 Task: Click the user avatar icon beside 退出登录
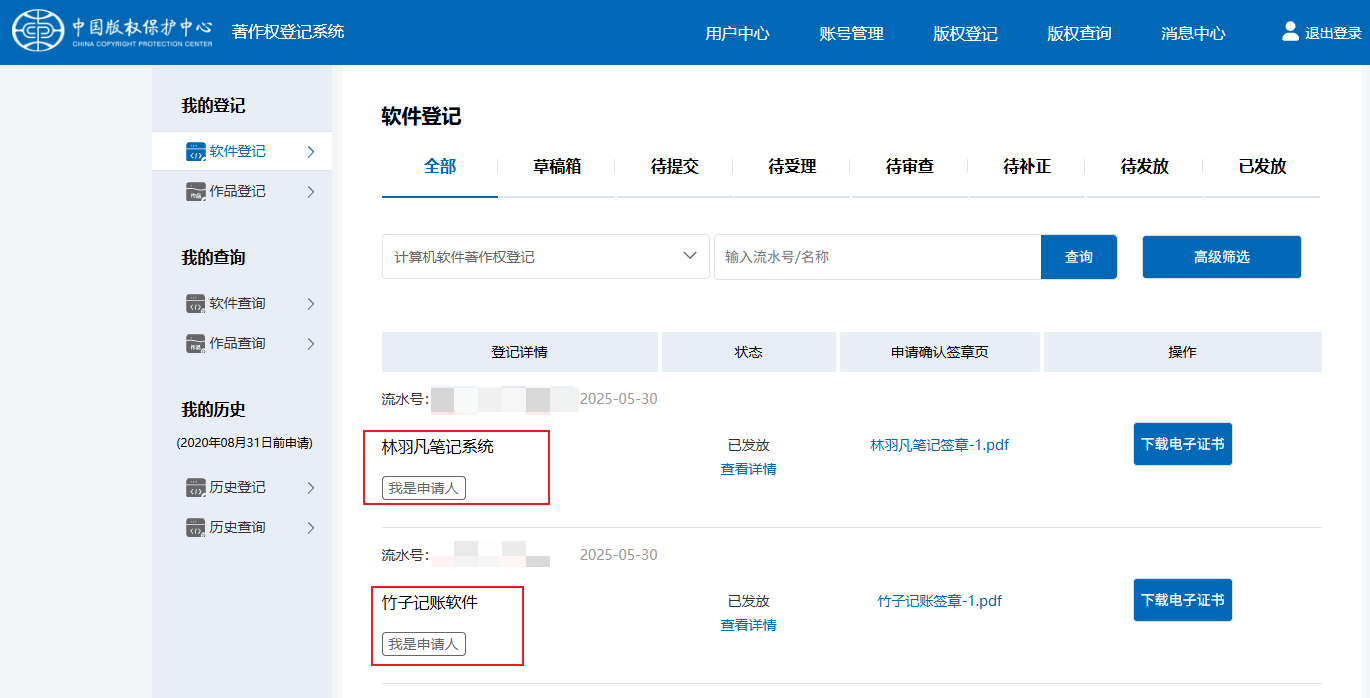(1290, 31)
